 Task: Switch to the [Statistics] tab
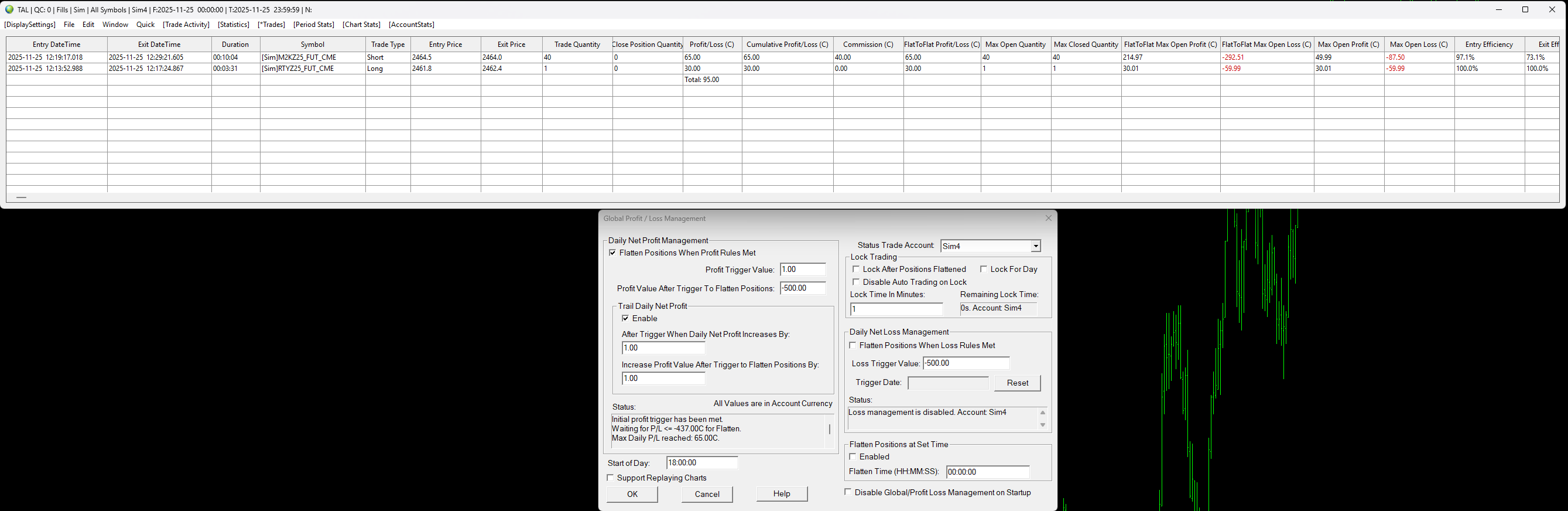pyautogui.click(x=234, y=25)
